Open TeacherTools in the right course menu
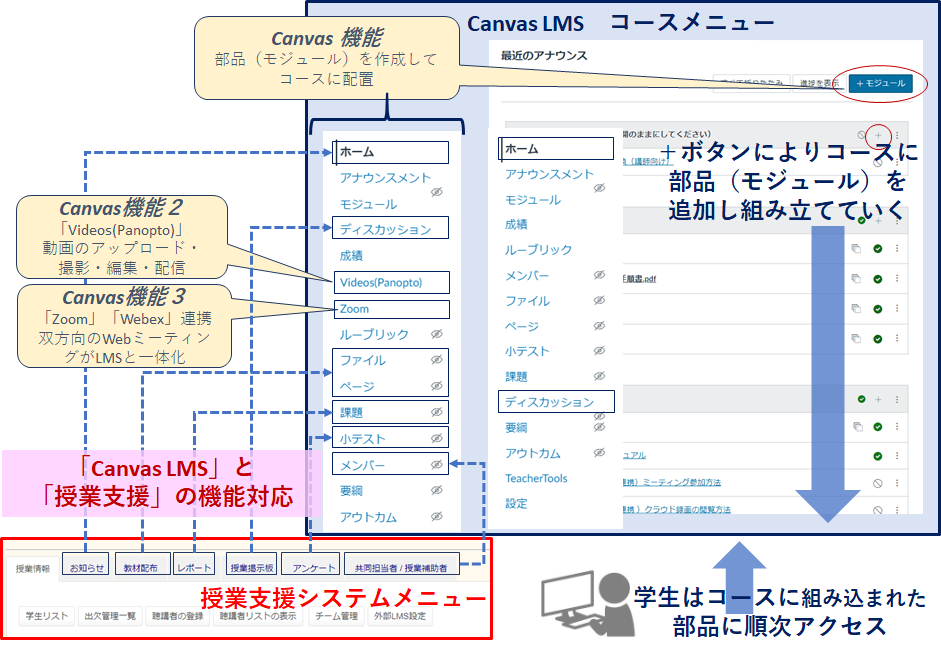This screenshot has width=941, height=657. click(536, 478)
